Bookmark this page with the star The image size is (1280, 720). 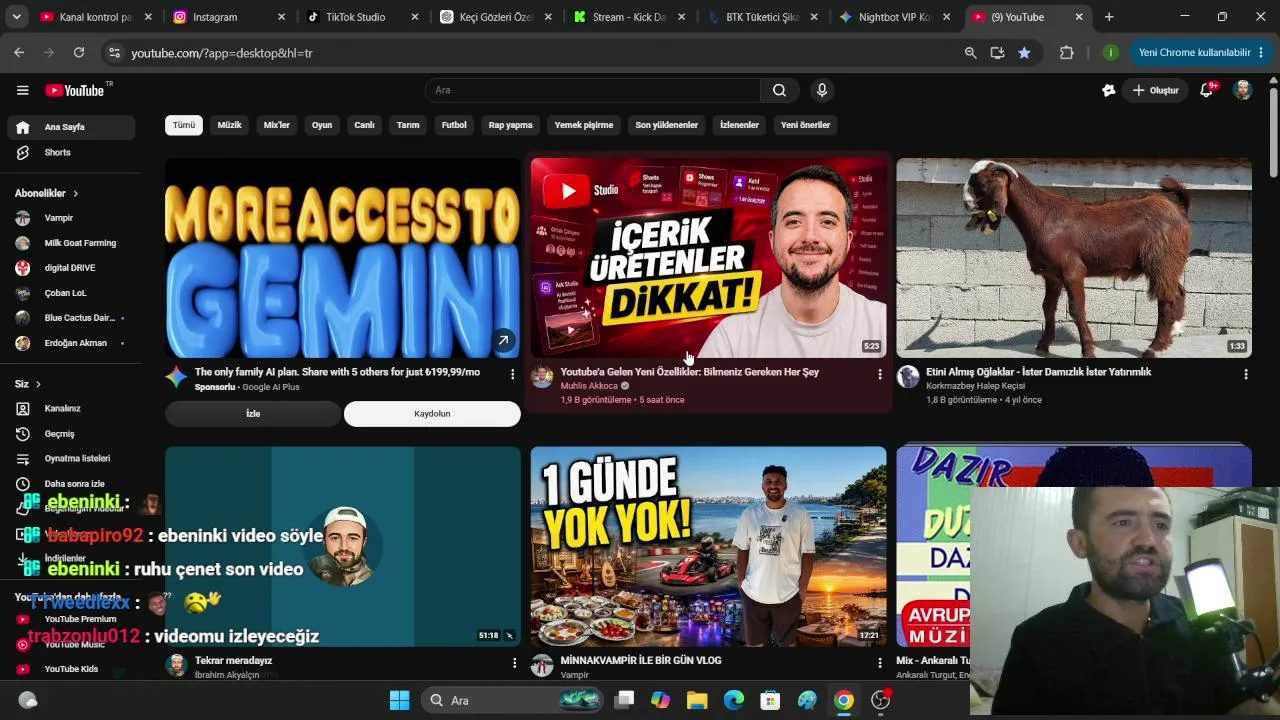click(x=1024, y=53)
